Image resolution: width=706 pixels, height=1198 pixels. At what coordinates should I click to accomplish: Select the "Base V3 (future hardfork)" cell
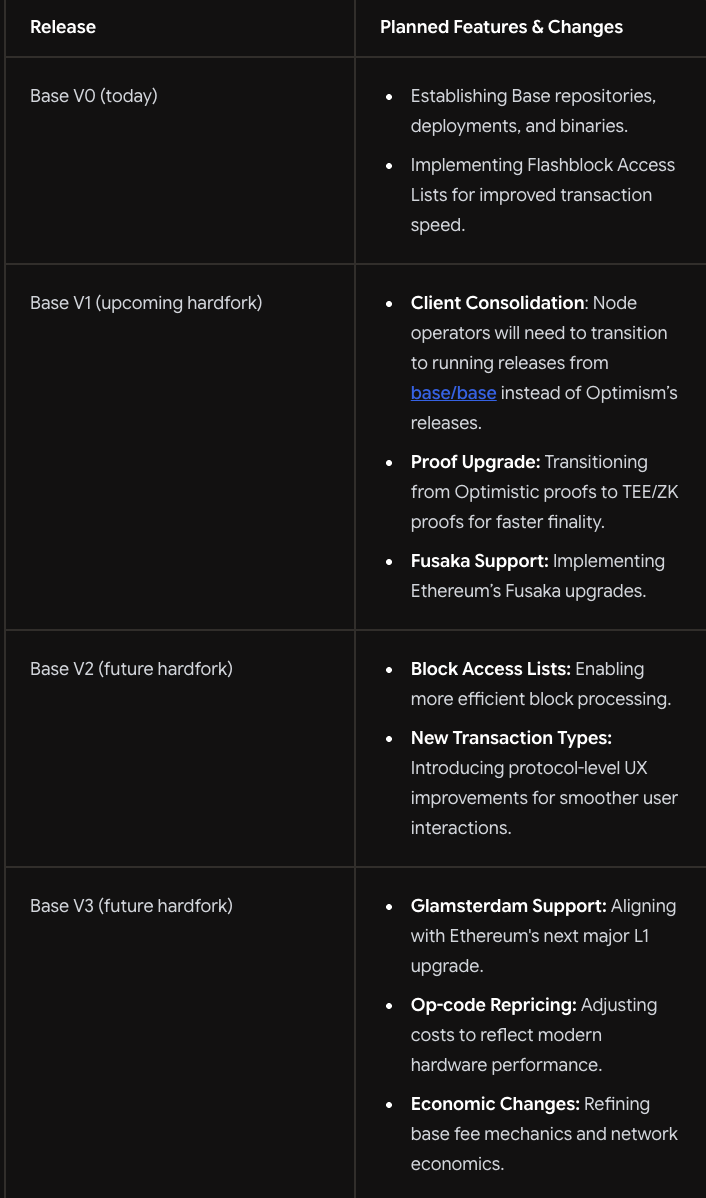[131, 905]
